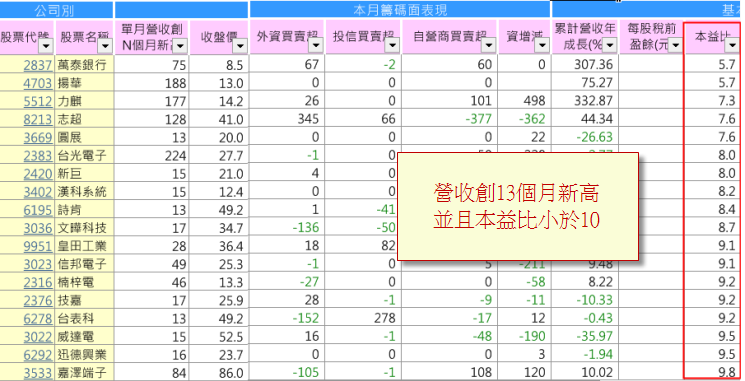Viewport: 745px width, 381px height.
Task: Select the 營收創13個月新高 annotation text box
Action: coord(517,207)
